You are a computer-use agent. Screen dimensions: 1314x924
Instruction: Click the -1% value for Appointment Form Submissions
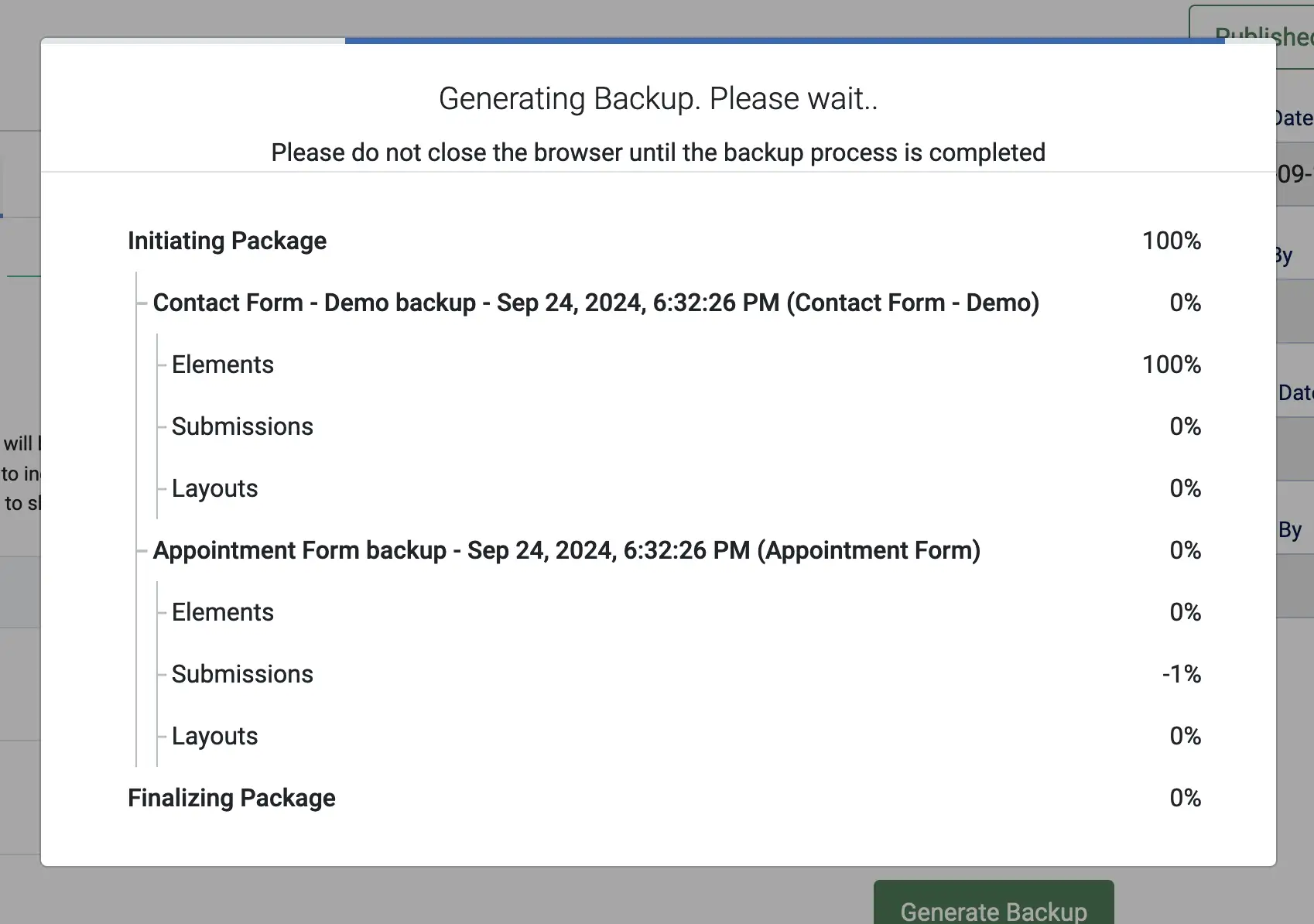pyautogui.click(x=1181, y=674)
